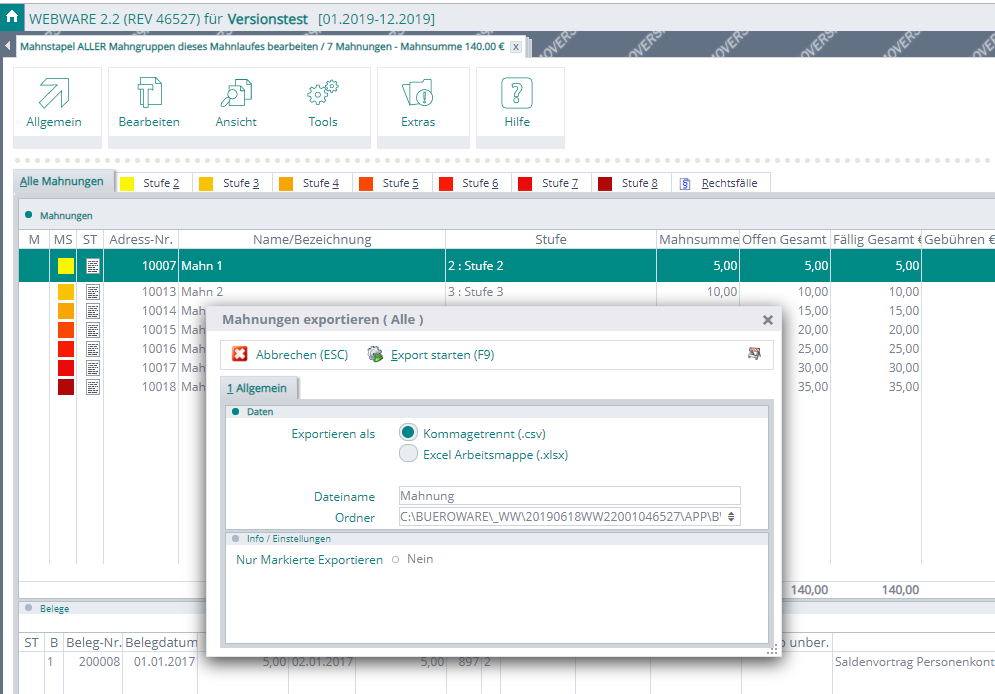Click the home icon in title bar
Screen dimensions: 995x694
pos(12,17)
